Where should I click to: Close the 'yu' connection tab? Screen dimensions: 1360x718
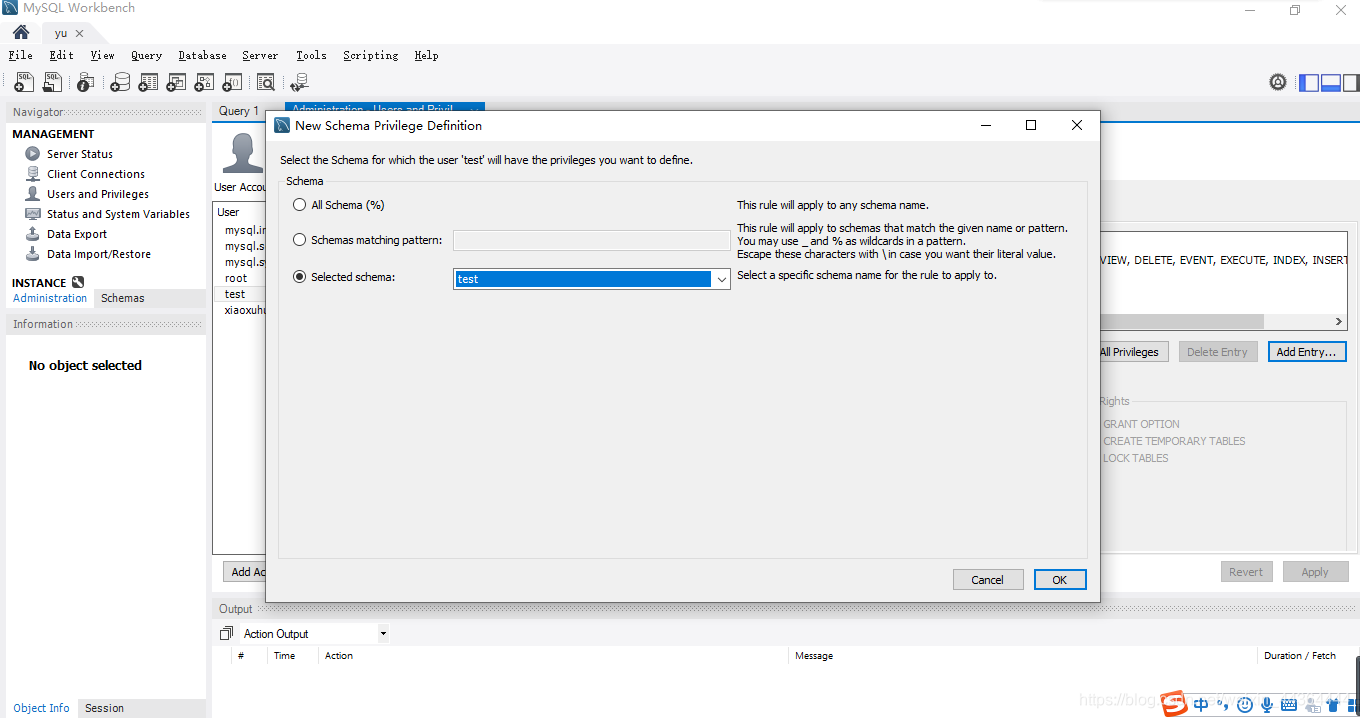click(x=80, y=33)
